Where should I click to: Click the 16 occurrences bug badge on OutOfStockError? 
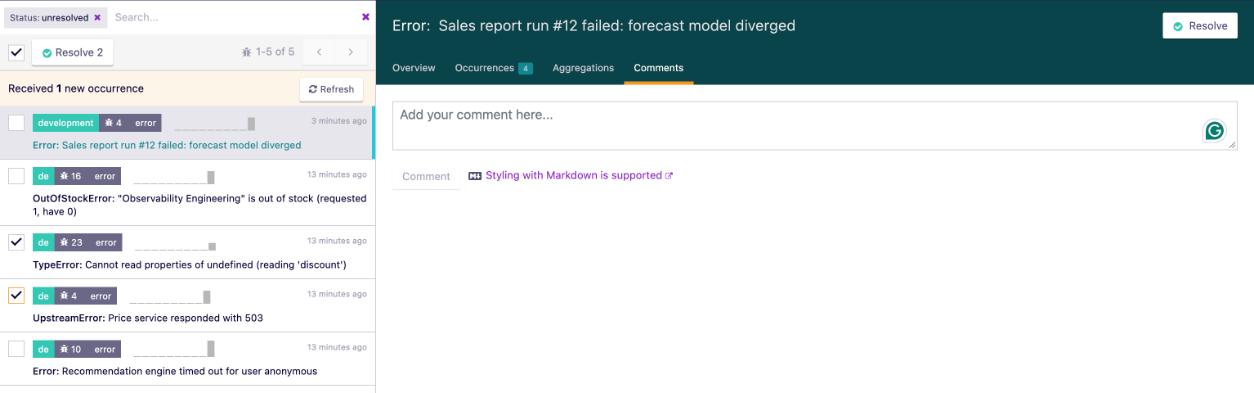(70, 176)
